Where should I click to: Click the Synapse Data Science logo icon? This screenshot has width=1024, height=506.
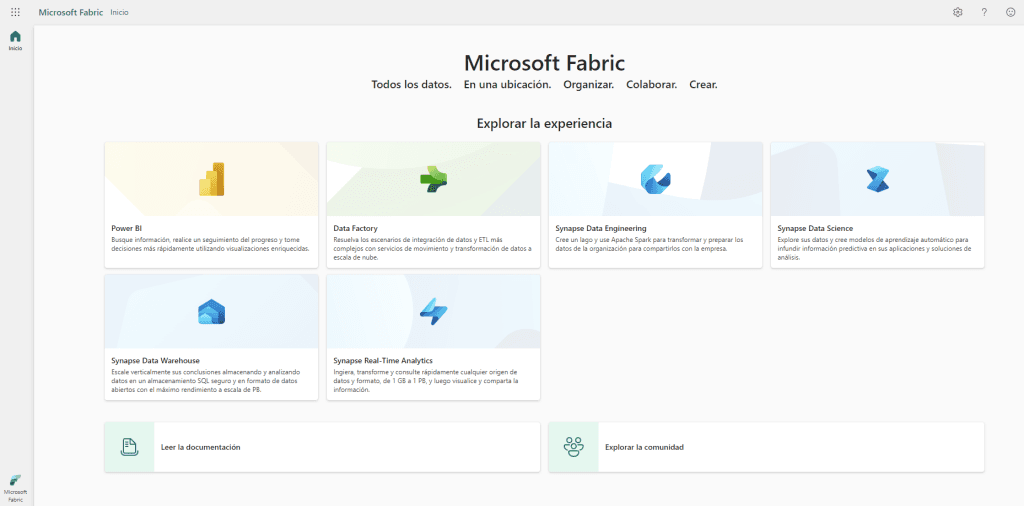click(878, 179)
